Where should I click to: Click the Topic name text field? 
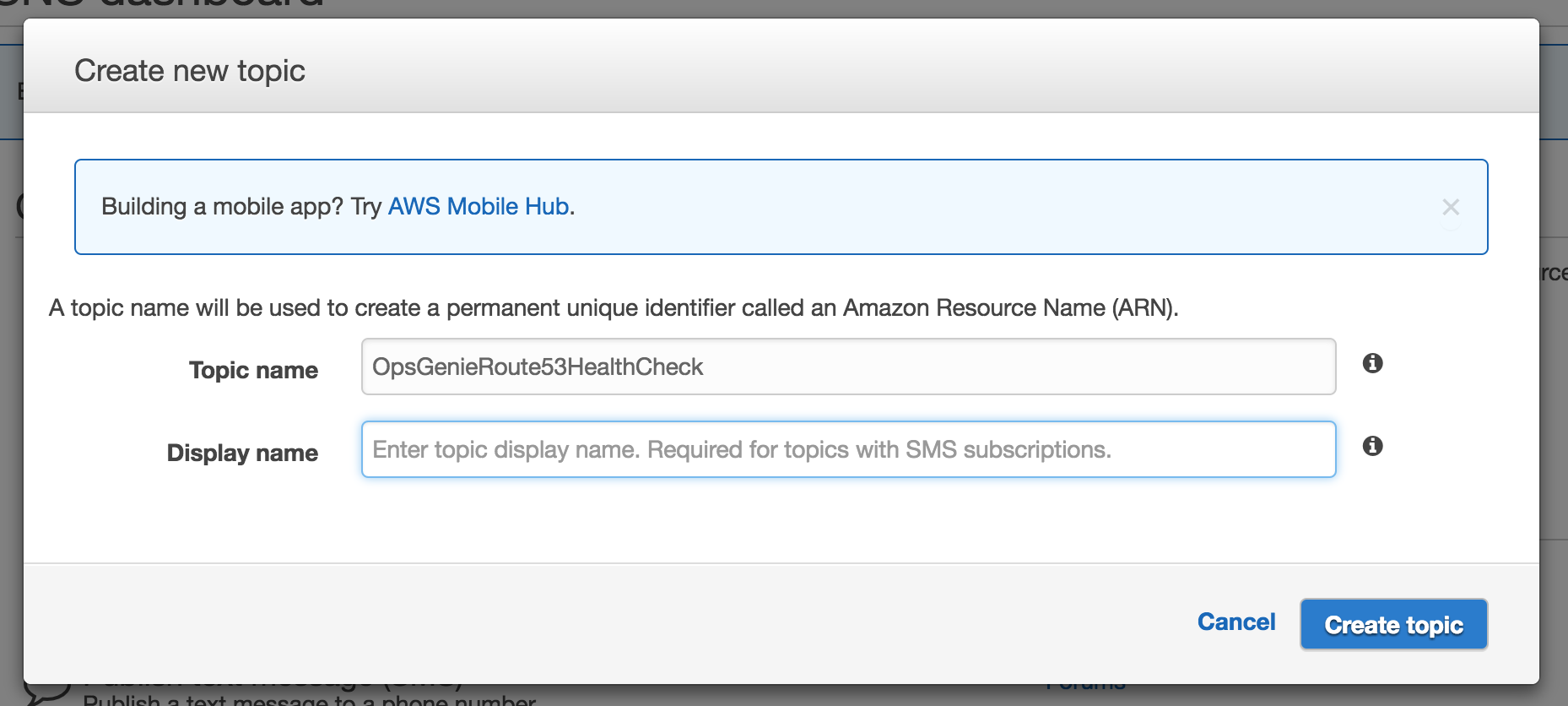pyautogui.click(x=847, y=367)
